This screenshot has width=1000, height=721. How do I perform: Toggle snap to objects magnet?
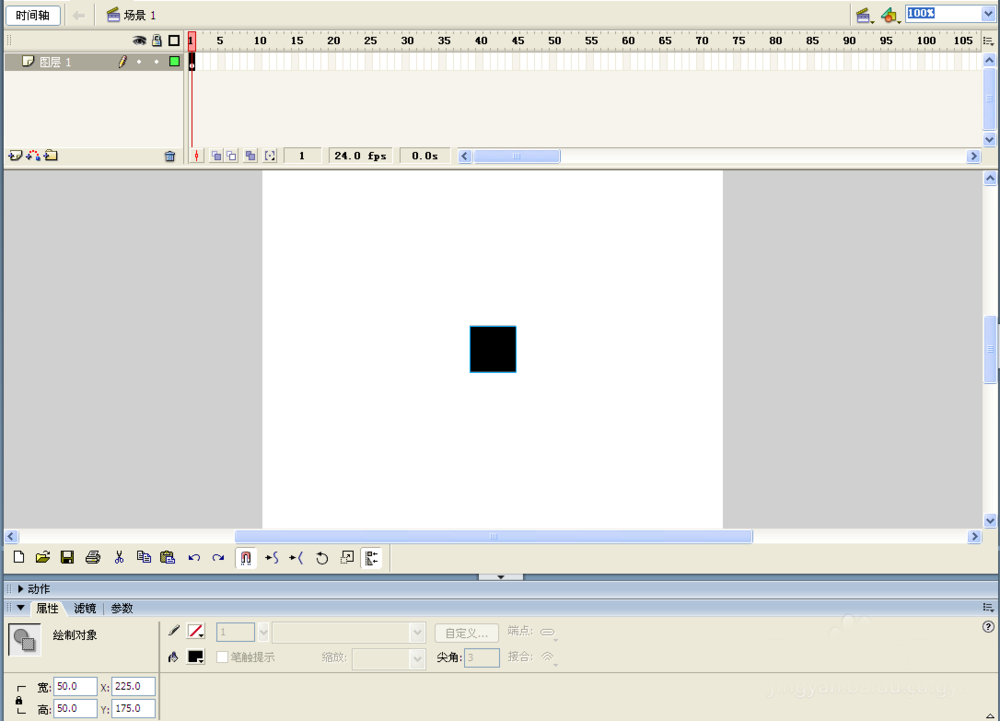point(246,558)
